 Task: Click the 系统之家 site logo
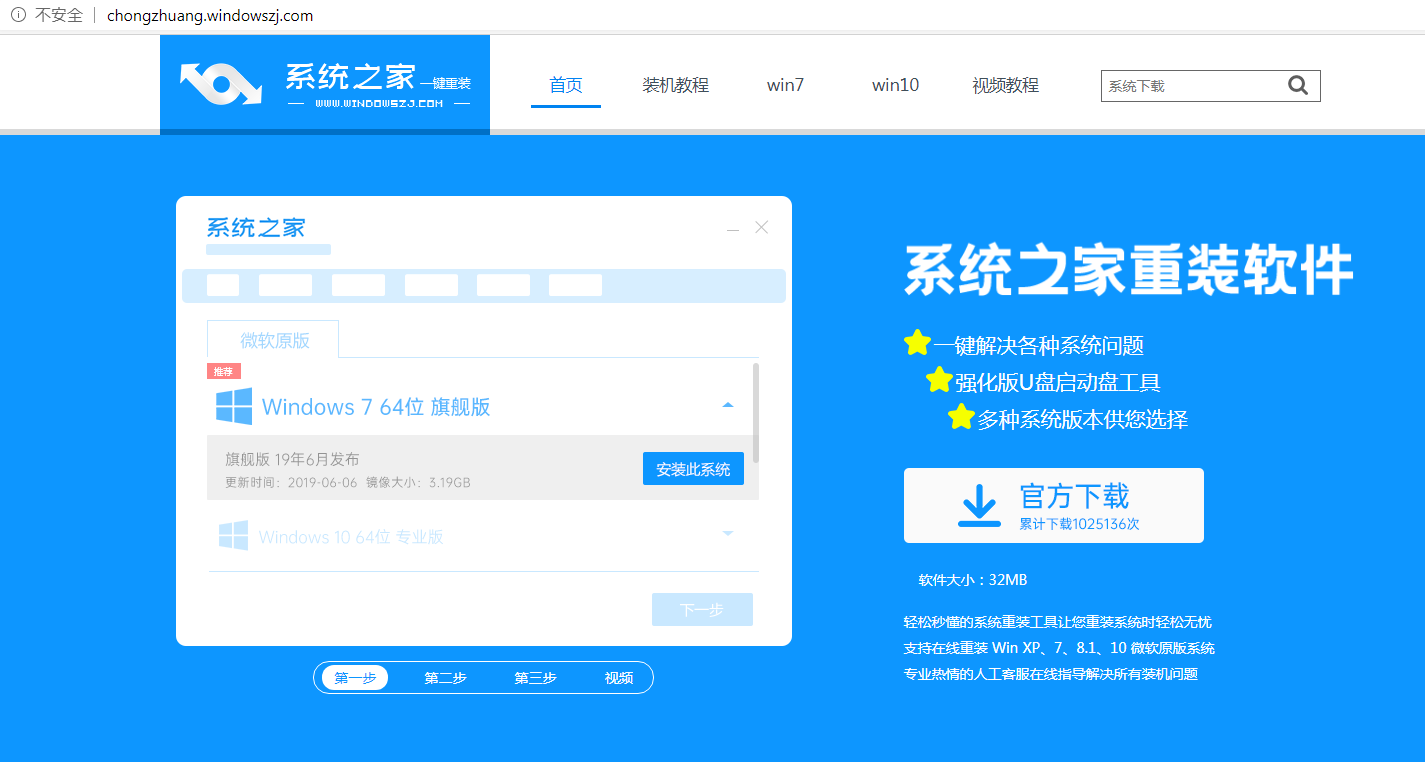325,84
